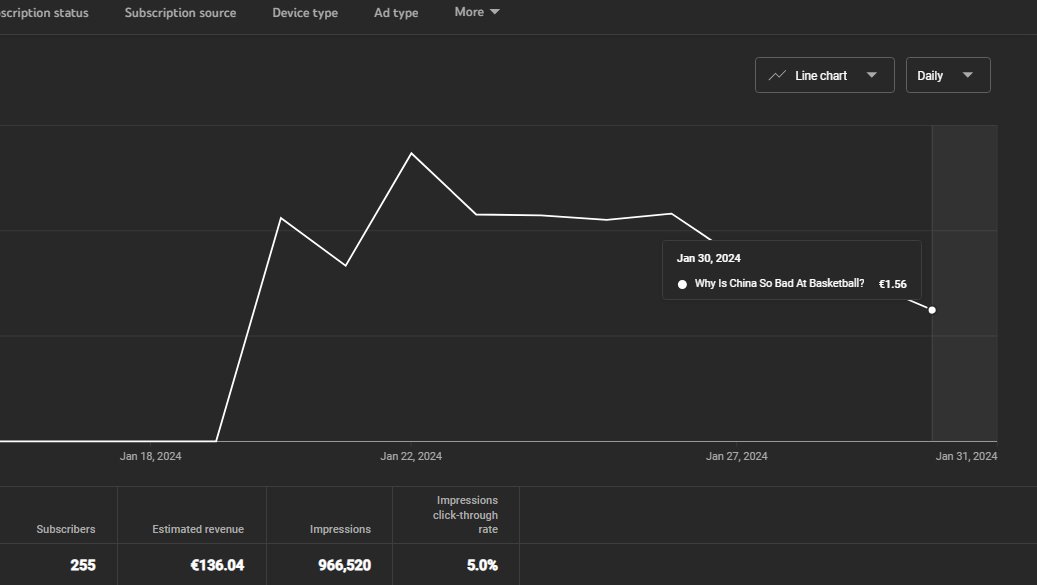Click the line chart icon in selector

click(777, 75)
